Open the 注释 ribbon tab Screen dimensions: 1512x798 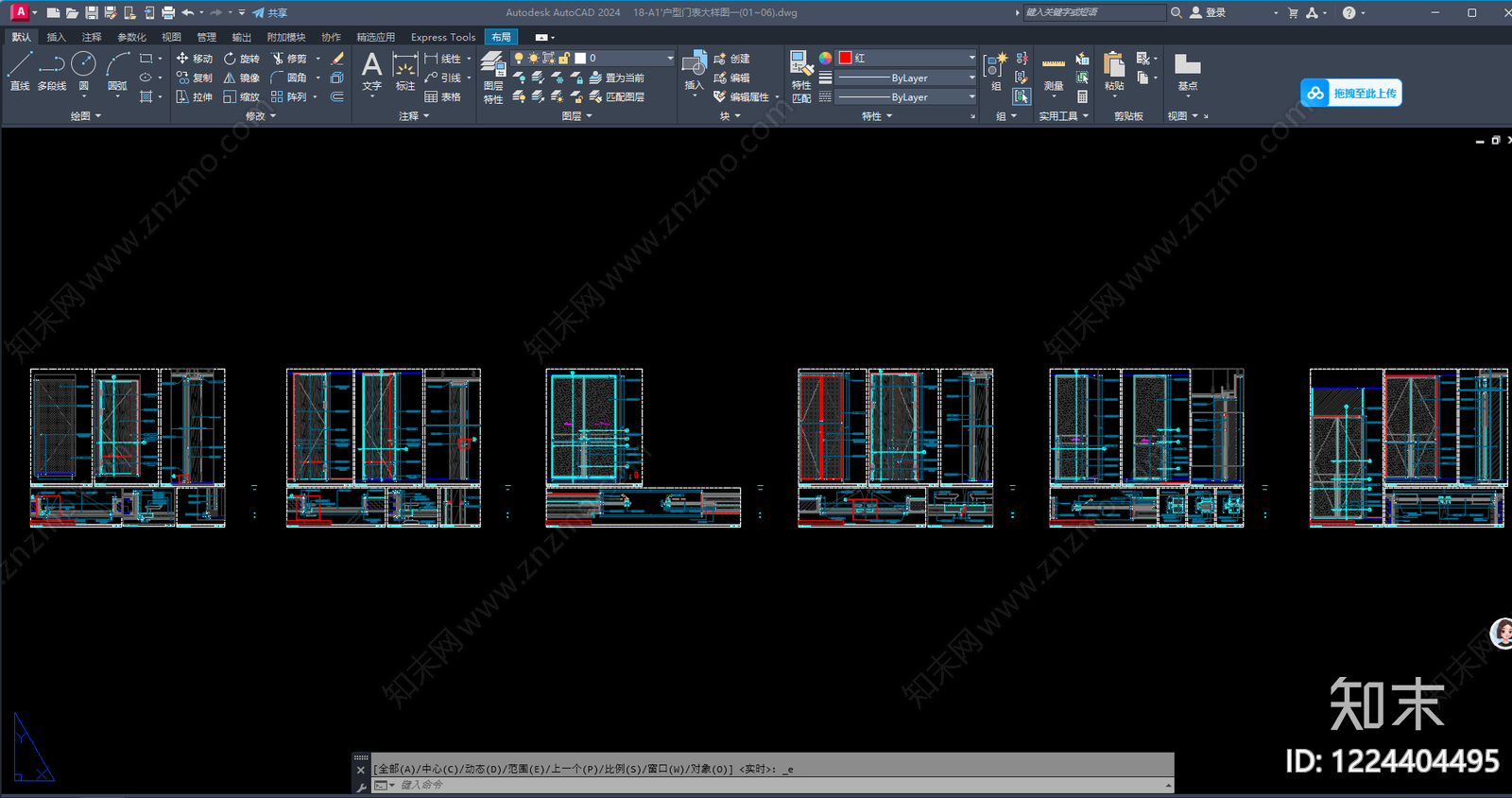pos(92,37)
